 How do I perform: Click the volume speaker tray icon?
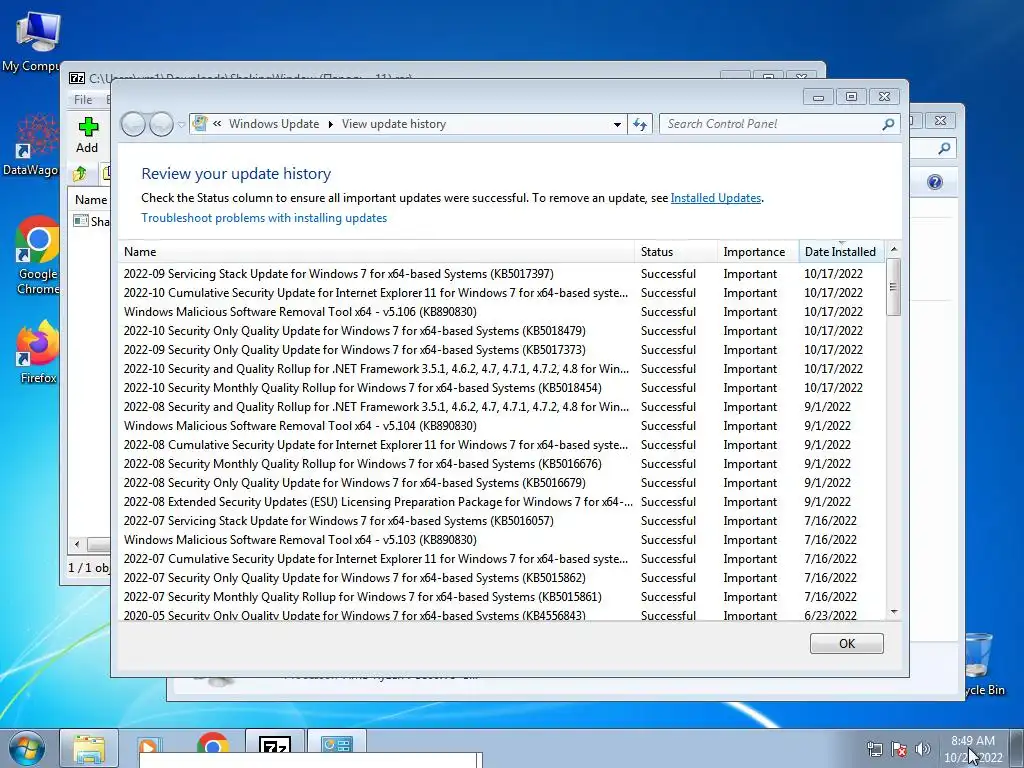click(923, 749)
